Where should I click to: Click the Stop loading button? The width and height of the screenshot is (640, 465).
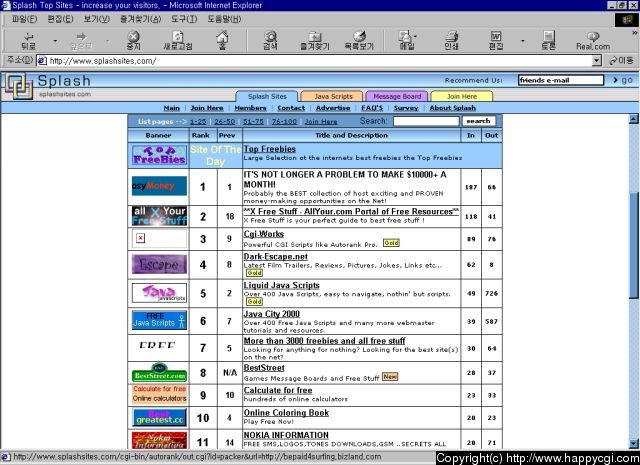coord(133,41)
